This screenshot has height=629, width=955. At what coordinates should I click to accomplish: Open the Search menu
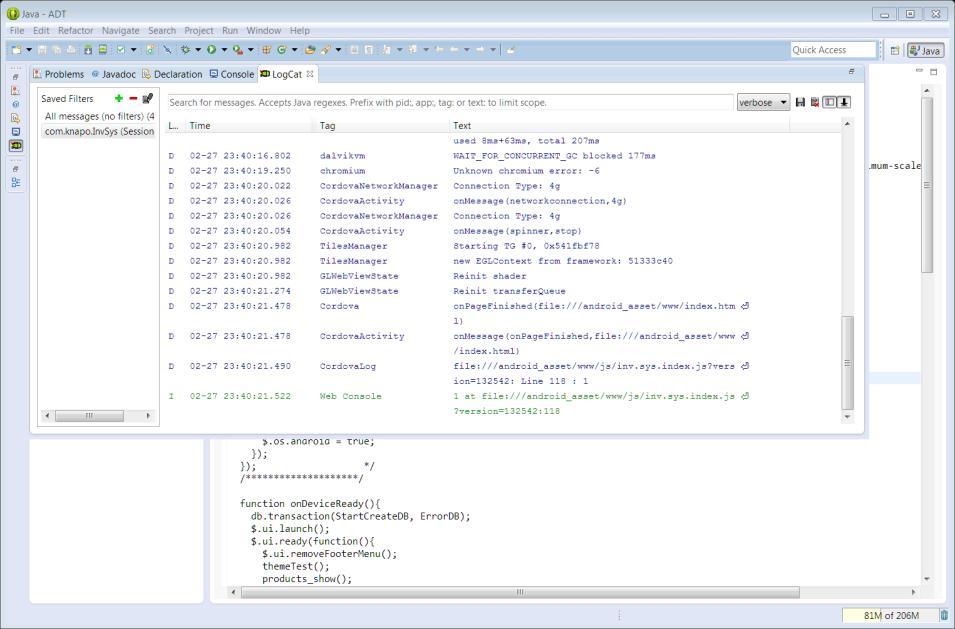(x=162, y=30)
